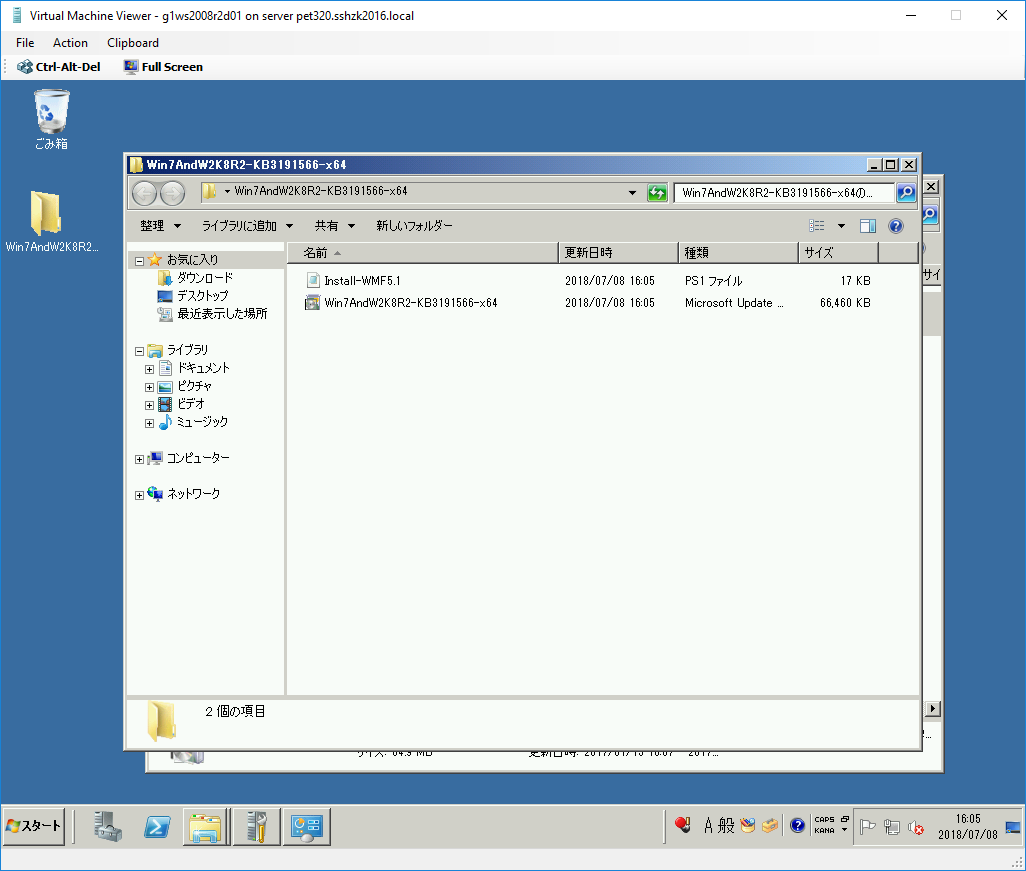Expand the ビデオ library
The image size is (1026, 871).
point(150,405)
